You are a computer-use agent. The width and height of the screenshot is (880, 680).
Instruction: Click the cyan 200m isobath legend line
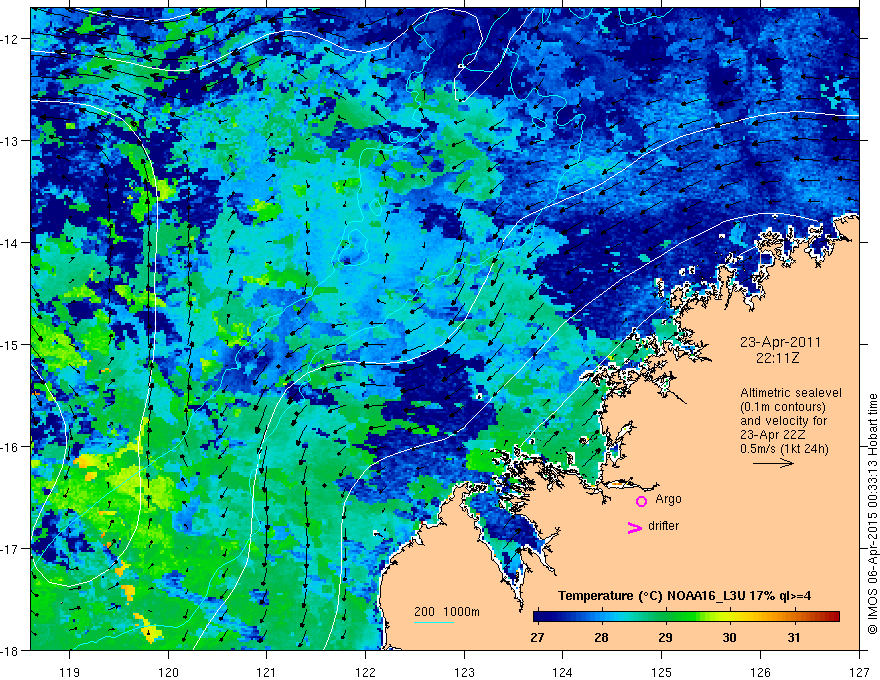434,622
